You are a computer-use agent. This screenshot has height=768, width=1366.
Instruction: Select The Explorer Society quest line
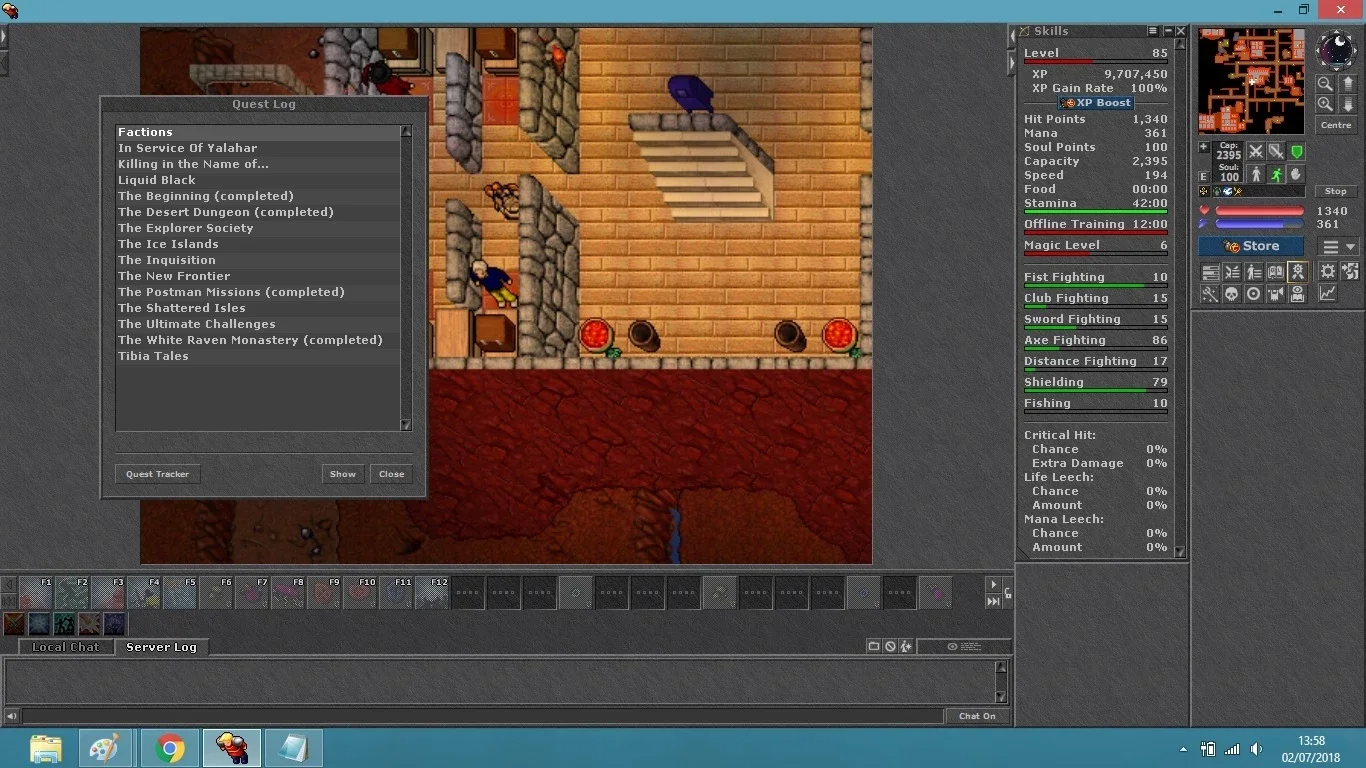[x=258, y=228]
